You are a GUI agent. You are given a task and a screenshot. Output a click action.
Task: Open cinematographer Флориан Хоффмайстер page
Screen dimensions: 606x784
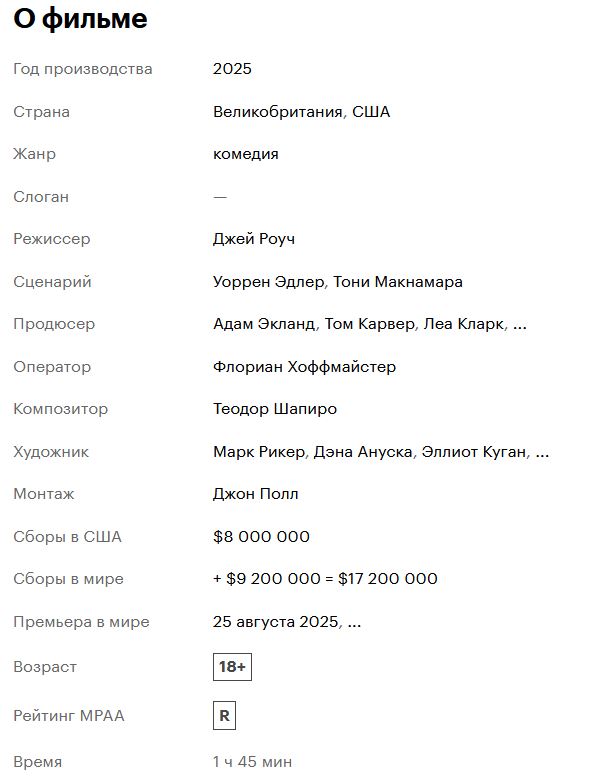pos(304,366)
